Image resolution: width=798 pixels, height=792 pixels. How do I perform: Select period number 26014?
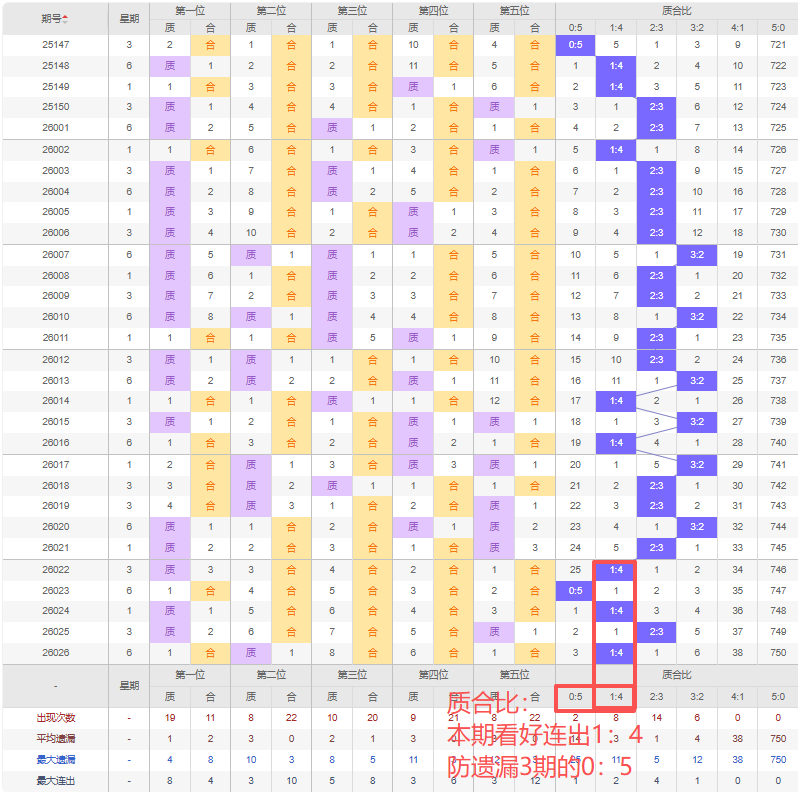pos(55,401)
